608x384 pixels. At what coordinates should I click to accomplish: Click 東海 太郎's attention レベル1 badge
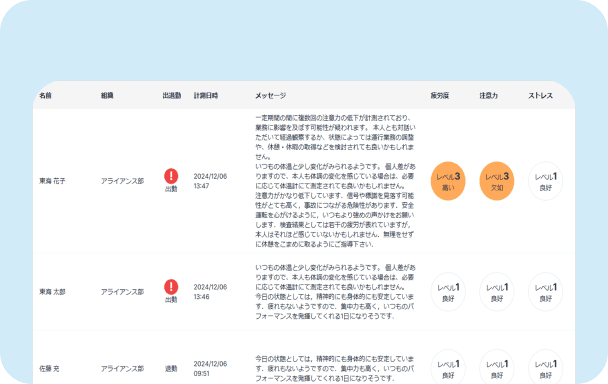(497, 292)
